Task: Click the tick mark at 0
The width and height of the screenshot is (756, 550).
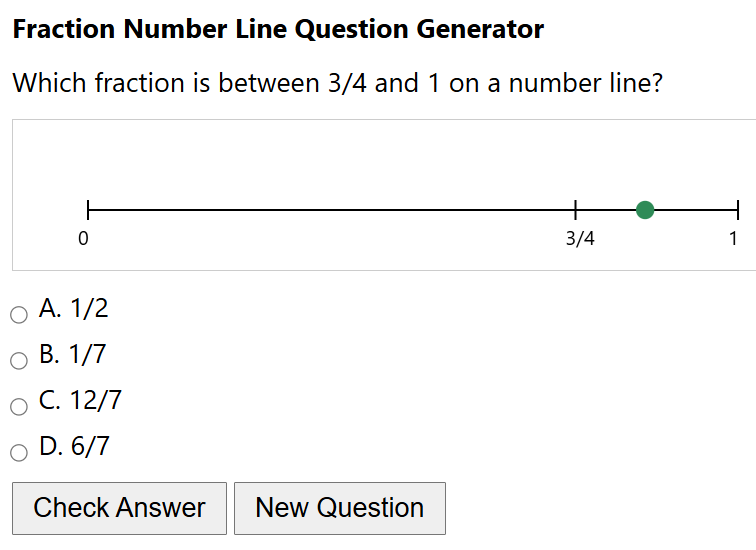Action: pos(88,210)
